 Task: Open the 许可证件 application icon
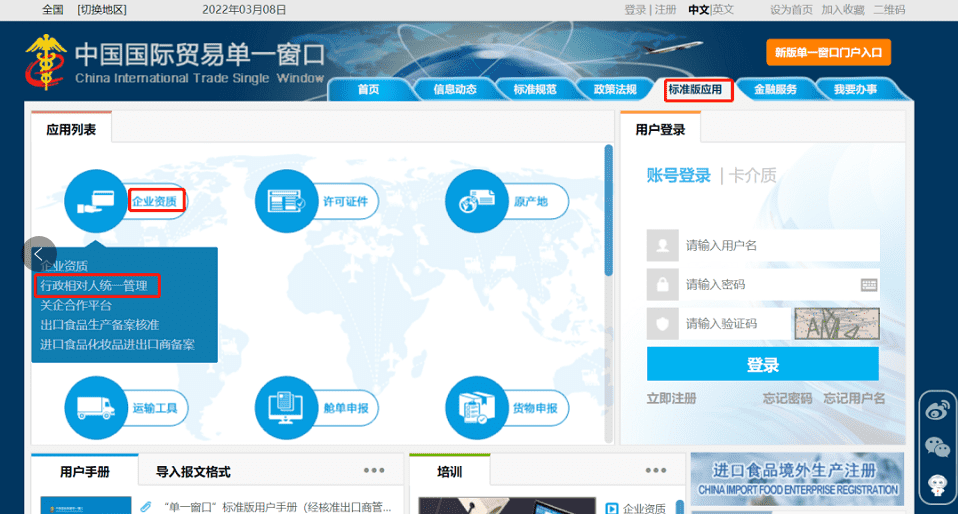tap(286, 201)
